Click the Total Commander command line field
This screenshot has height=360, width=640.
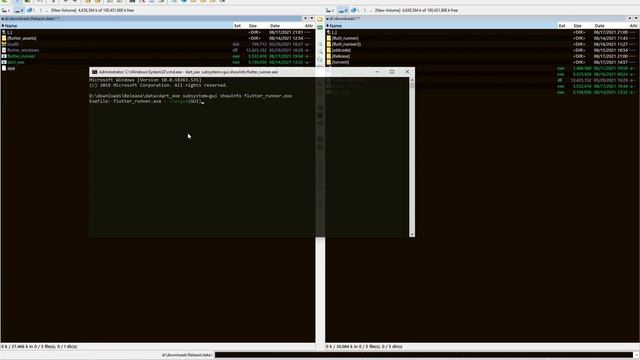tap(424, 355)
